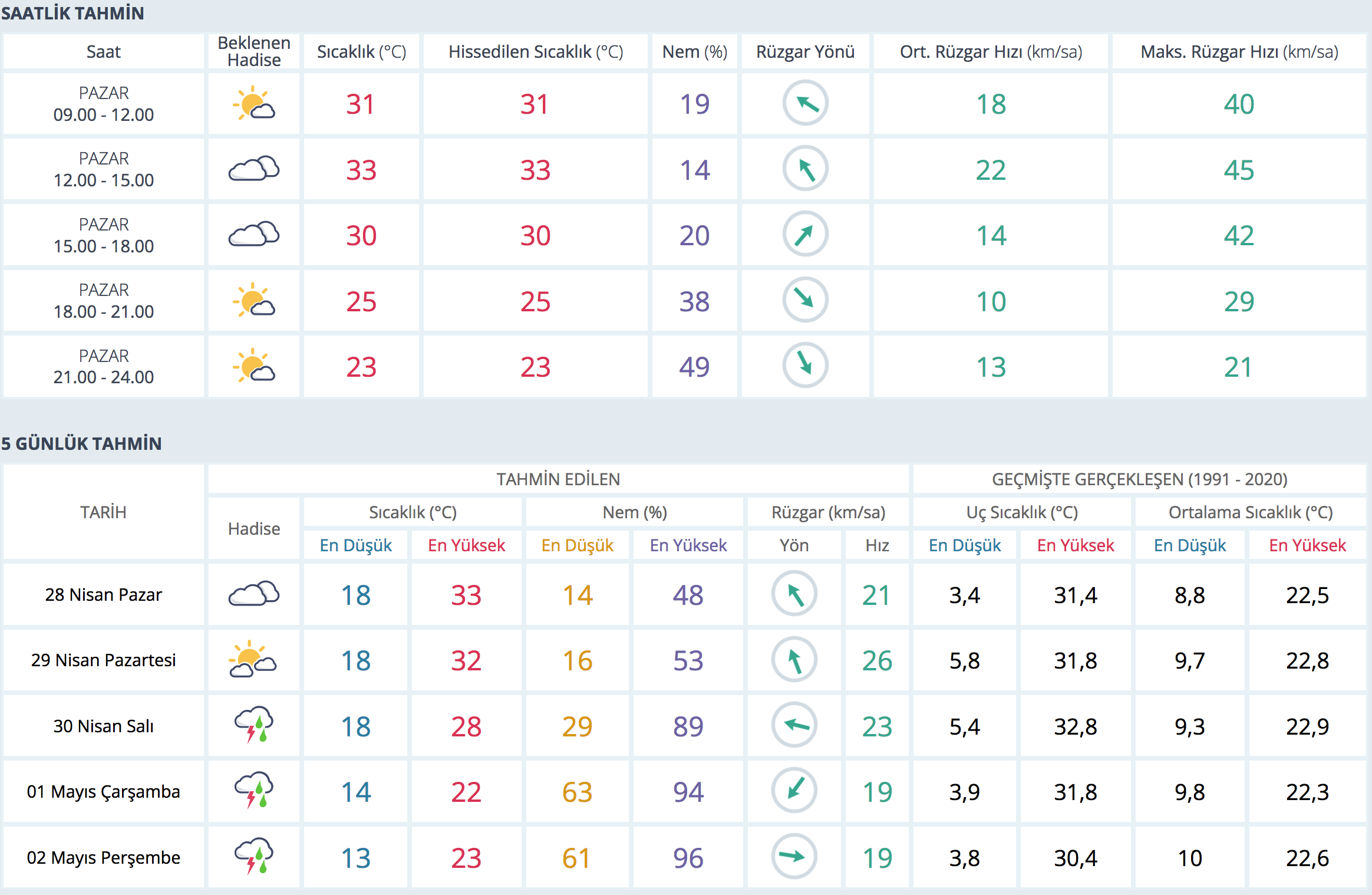Click GEÇMİŞTE GERÇEKLEŞEN (1991 - 2020) header
This screenshot has height=895, width=1372.
point(1139,479)
